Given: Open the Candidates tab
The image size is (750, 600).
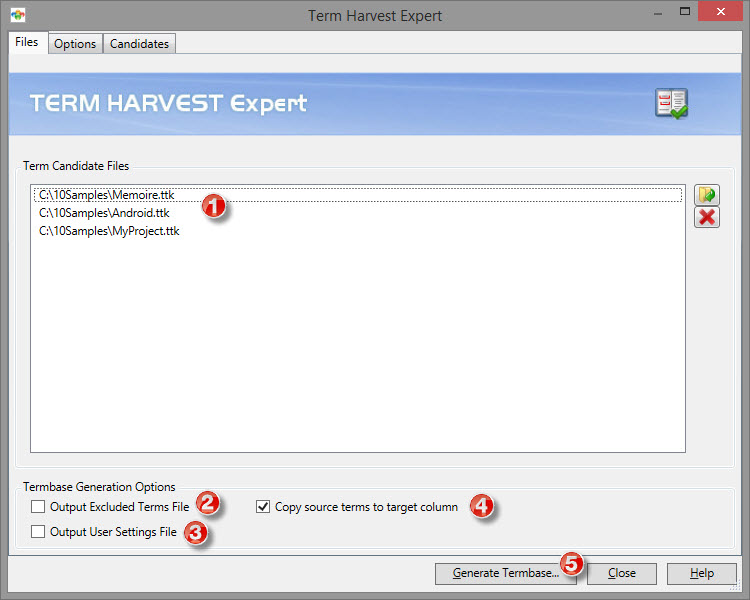Looking at the screenshot, I should click(139, 44).
